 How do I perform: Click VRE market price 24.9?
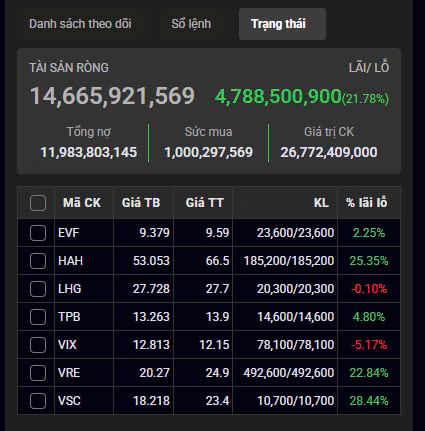pyautogui.click(x=217, y=373)
